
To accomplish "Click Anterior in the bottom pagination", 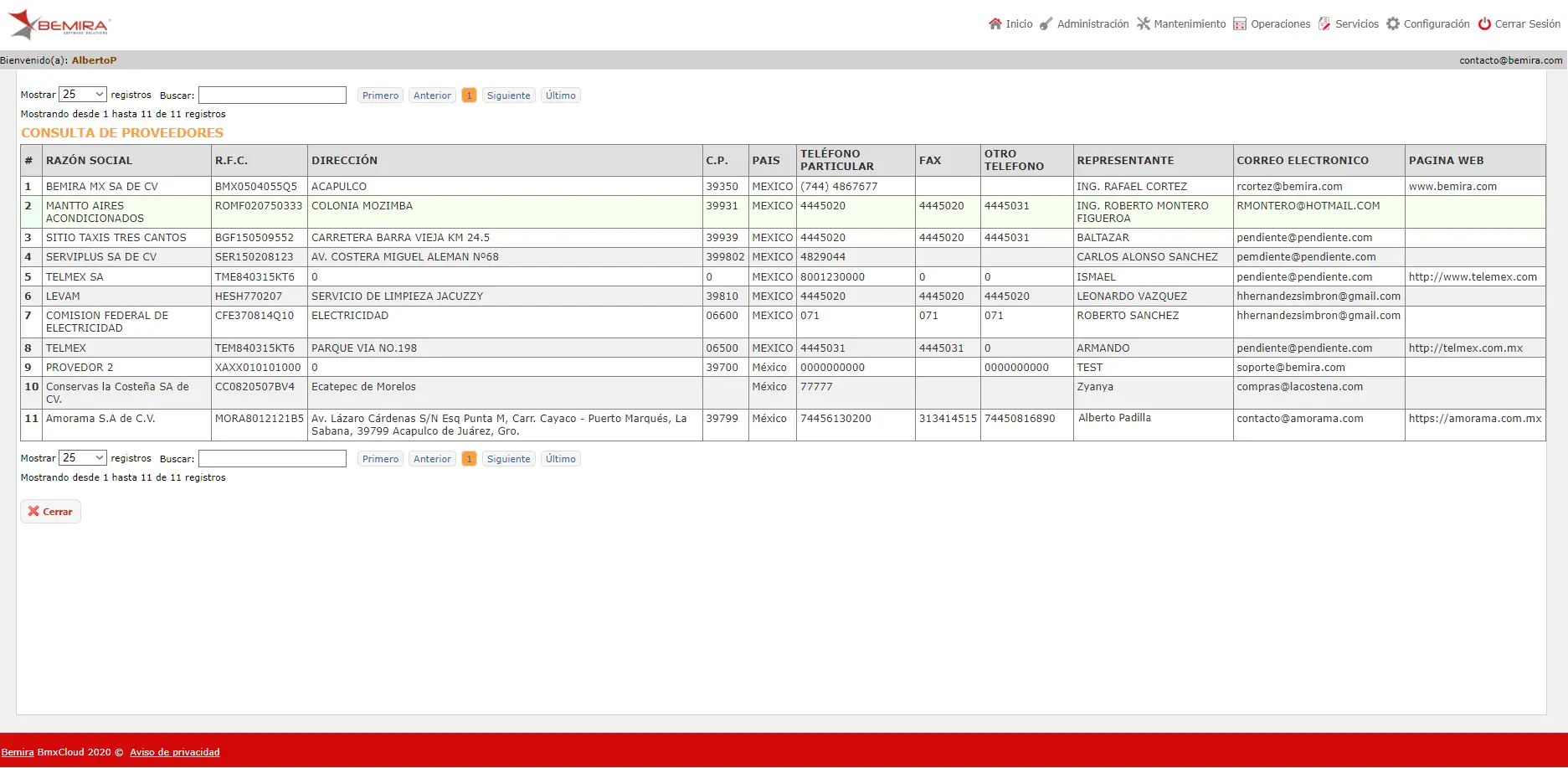I will tap(432, 459).
